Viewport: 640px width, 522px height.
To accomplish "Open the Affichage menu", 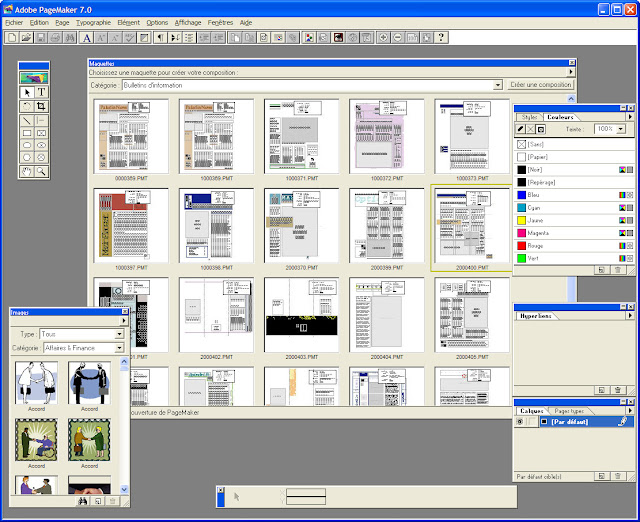I will click(188, 23).
